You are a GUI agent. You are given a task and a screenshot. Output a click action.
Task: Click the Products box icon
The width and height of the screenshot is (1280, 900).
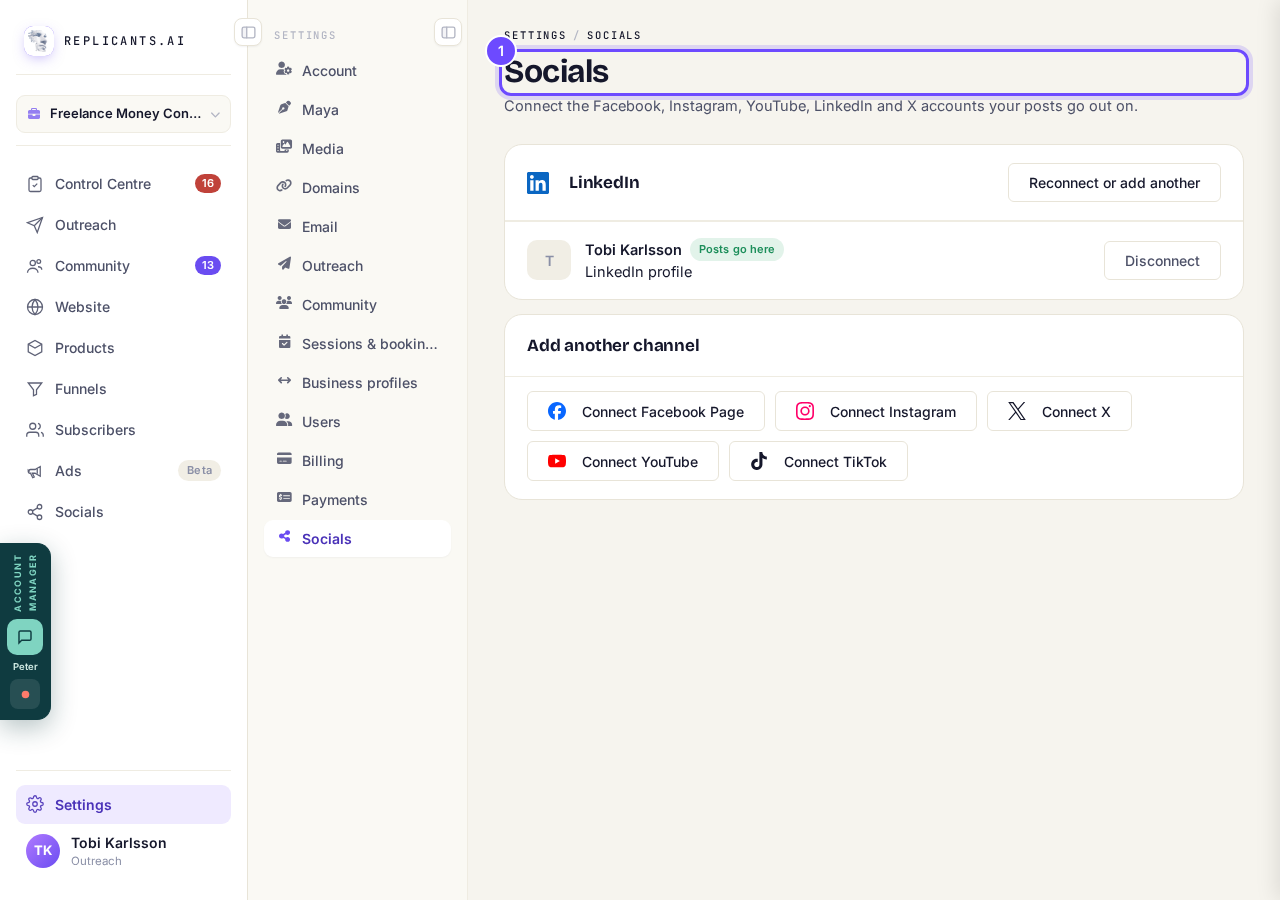[x=35, y=348]
